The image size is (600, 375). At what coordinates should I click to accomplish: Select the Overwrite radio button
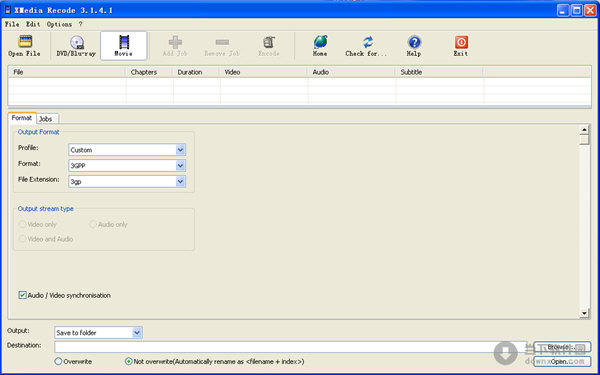point(58,361)
